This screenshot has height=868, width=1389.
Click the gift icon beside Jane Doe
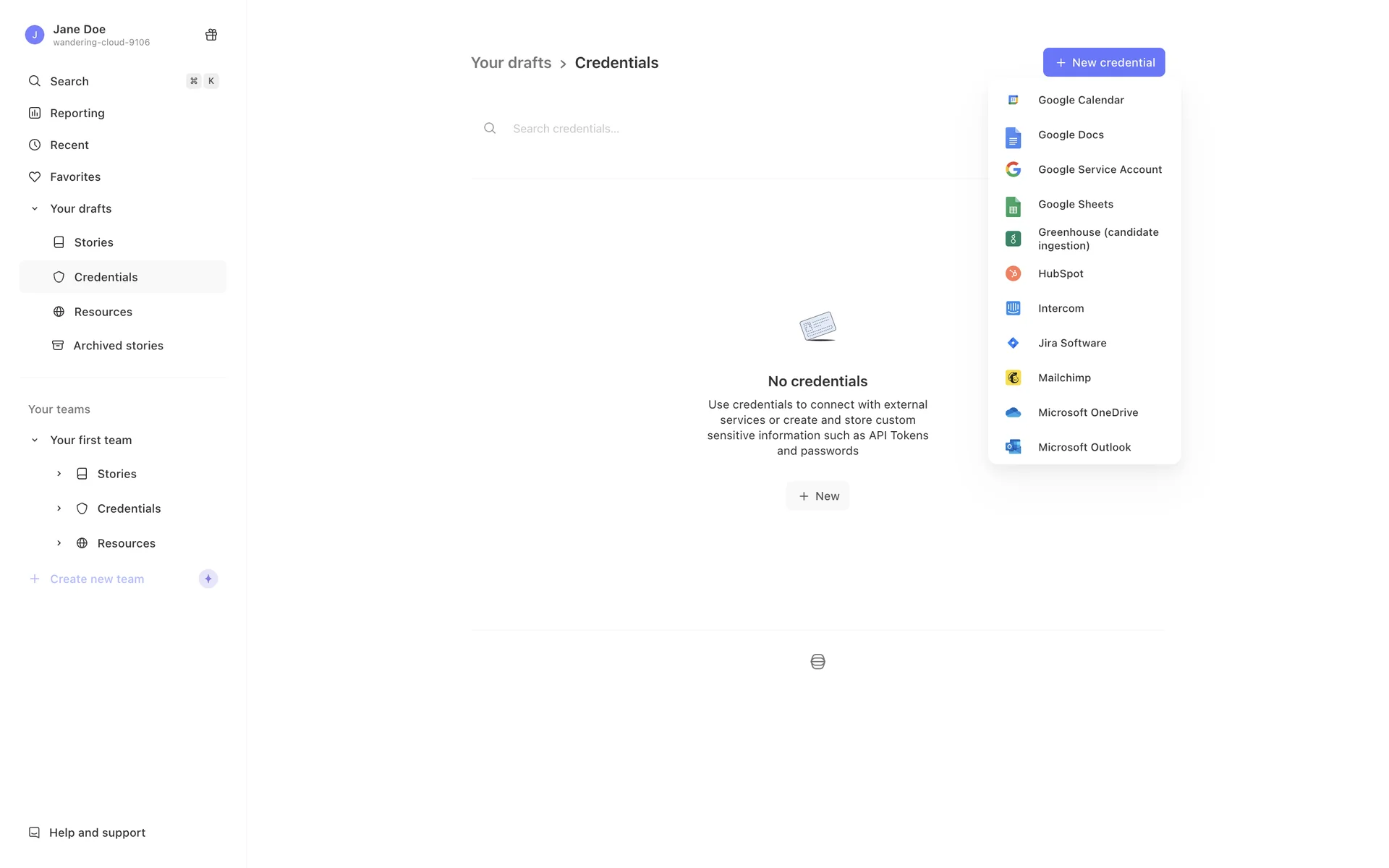211,35
